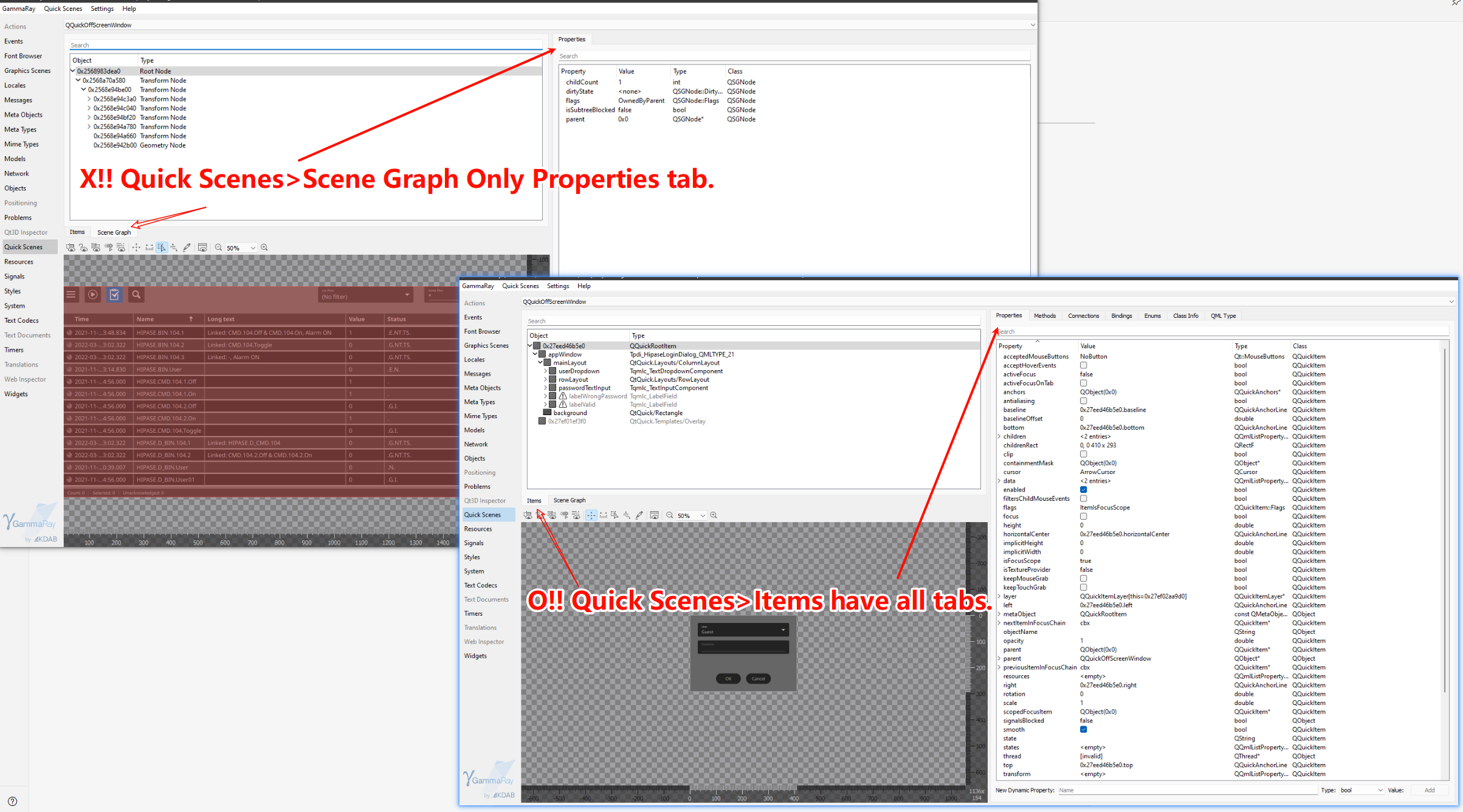The width and height of the screenshot is (1463, 812).
Task: Click the New Dynamic Property Name field
Action: [x=1187, y=790]
